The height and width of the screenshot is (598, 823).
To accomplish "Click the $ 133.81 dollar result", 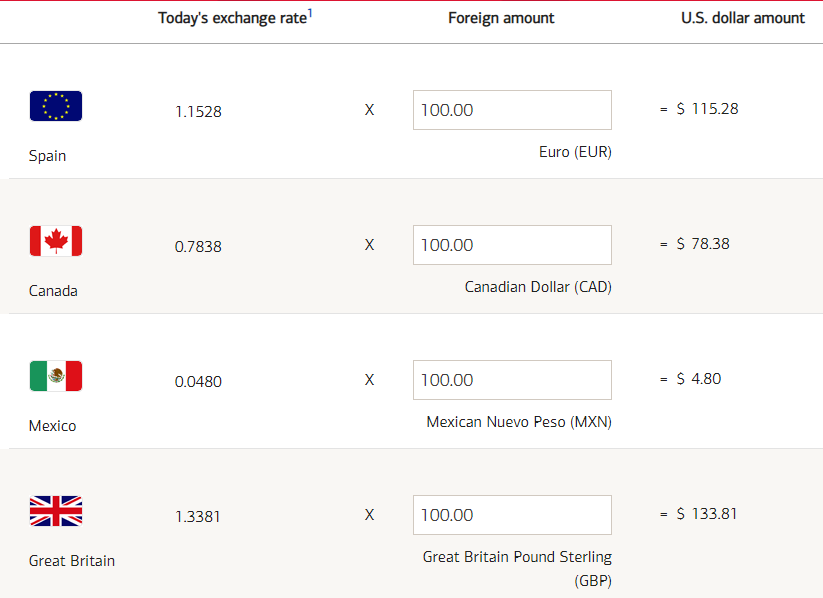I will click(706, 513).
